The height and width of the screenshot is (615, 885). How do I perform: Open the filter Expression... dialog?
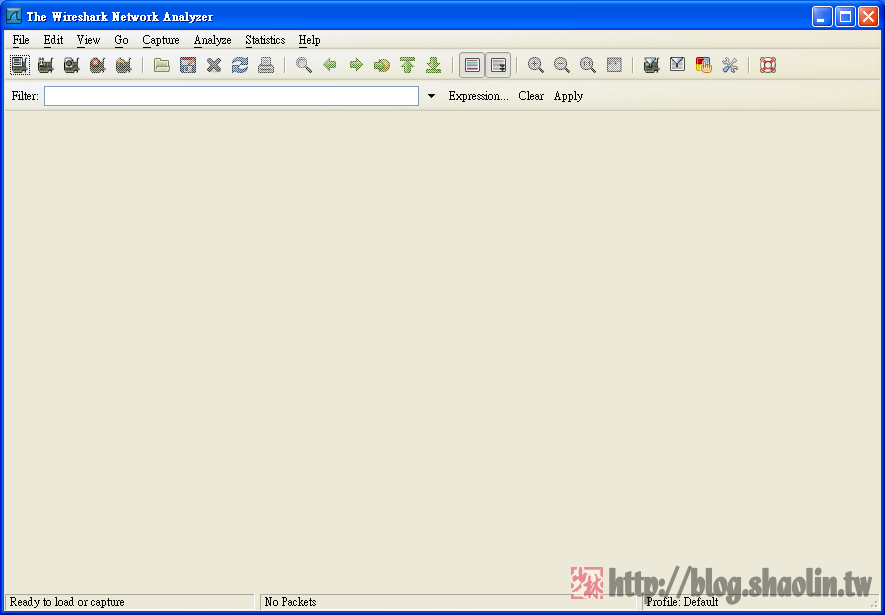(479, 96)
